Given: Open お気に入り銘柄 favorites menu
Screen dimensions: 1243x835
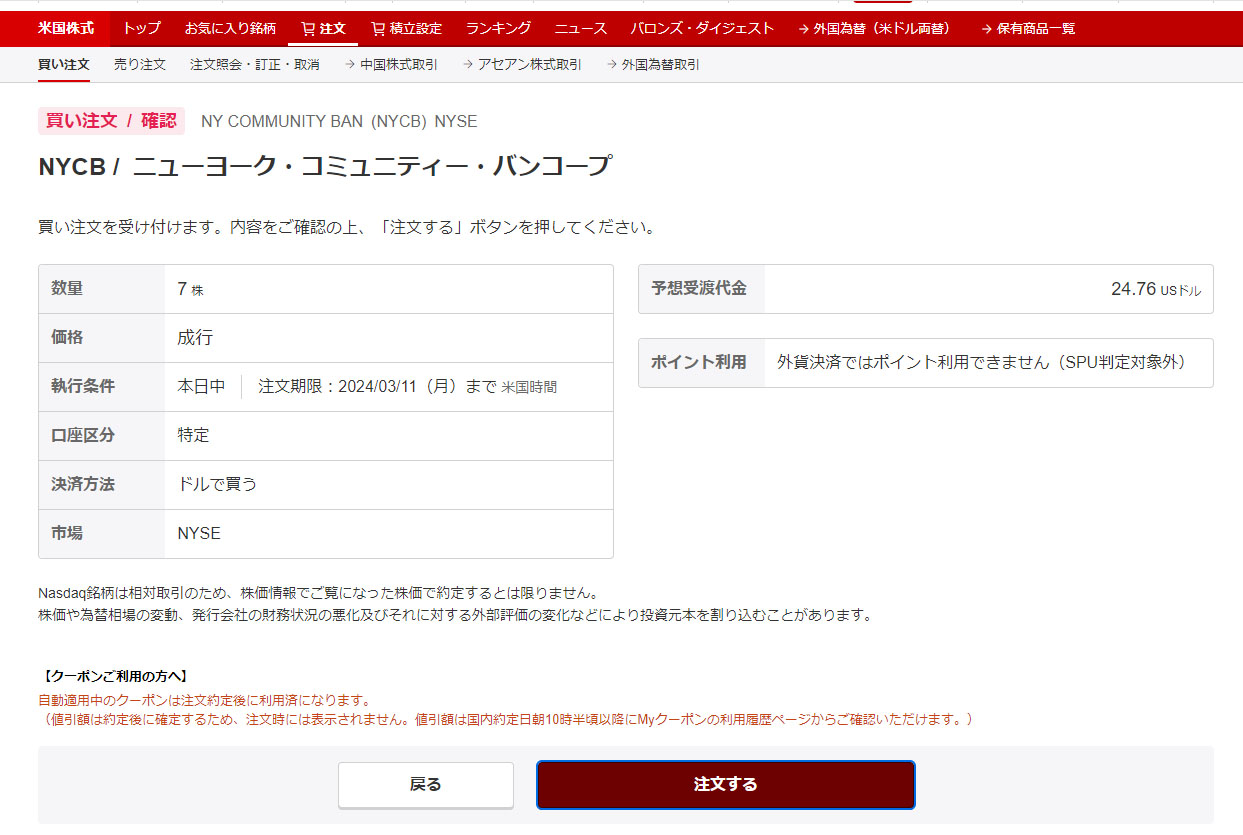Looking at the screenshot, I should [230, 28].
